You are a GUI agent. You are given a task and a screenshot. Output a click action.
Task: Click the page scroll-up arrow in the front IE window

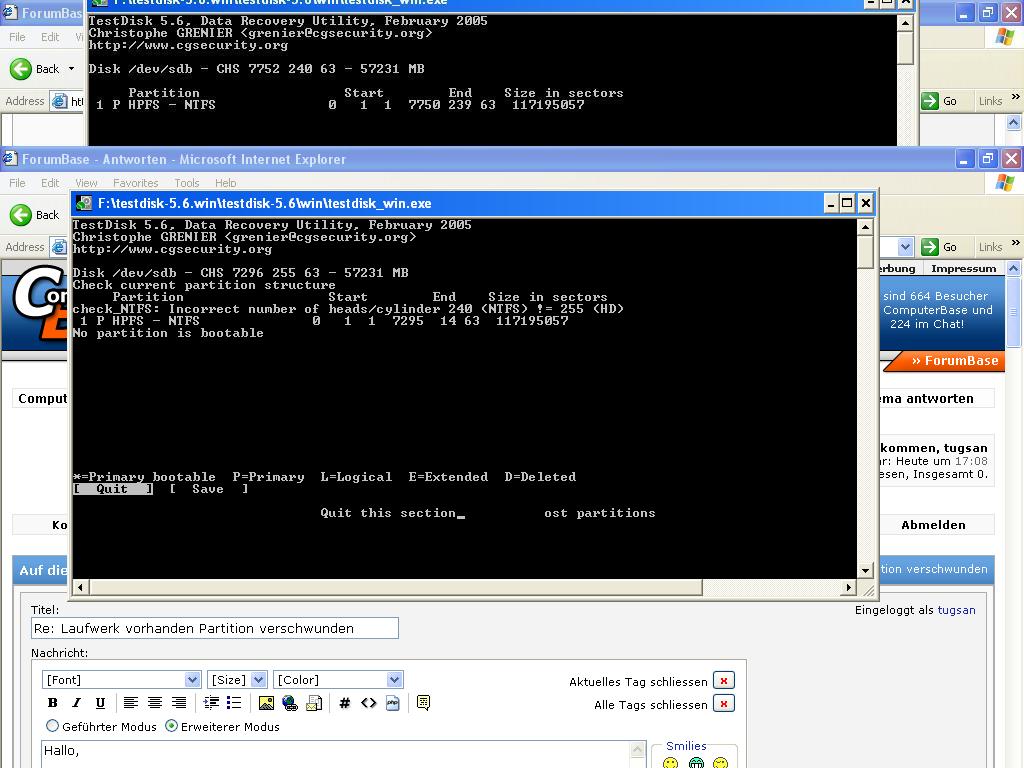(1014, 268)
